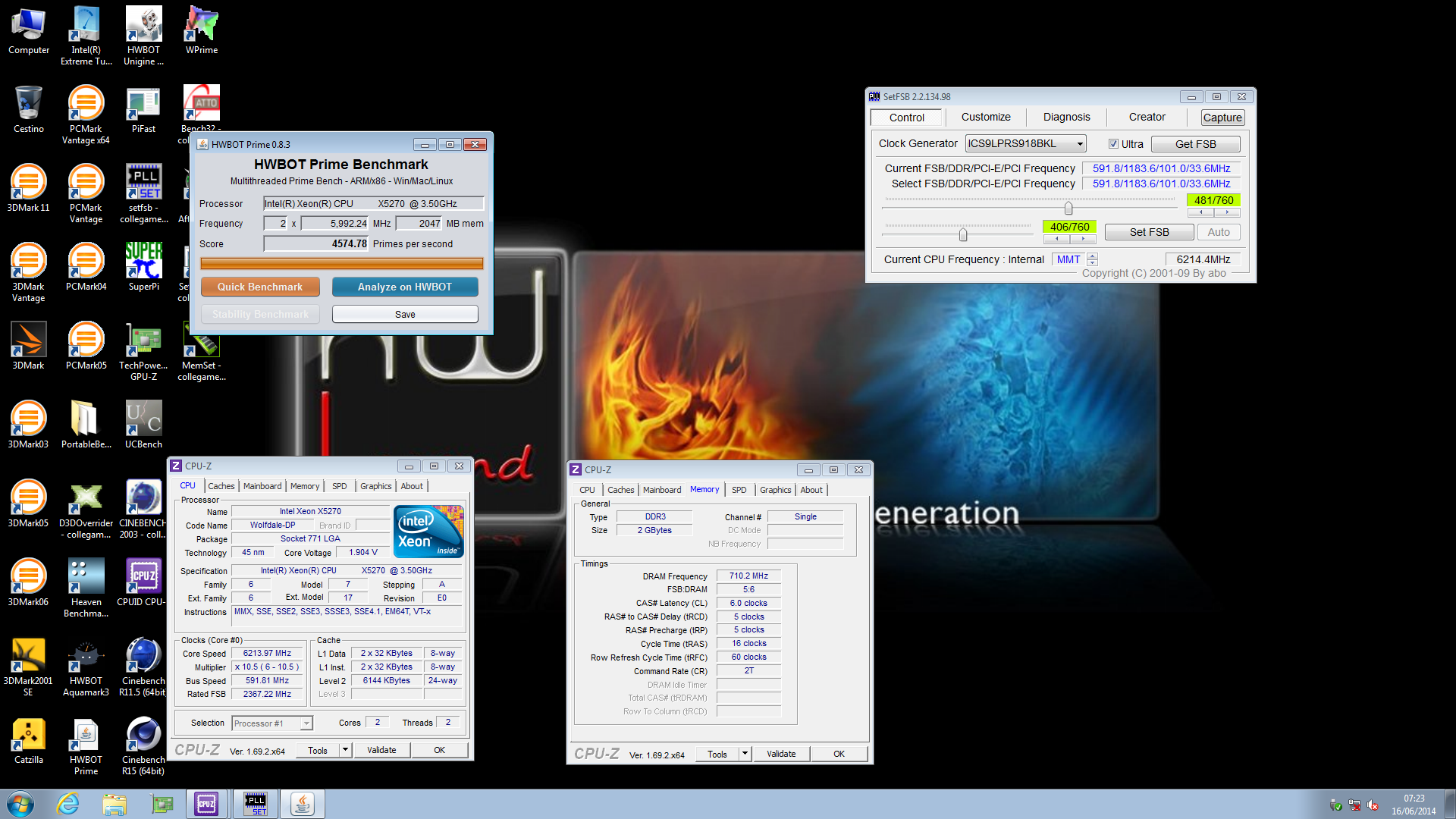
Task: Open PCMark Vantage x64 icon
Action: [86, 115]
